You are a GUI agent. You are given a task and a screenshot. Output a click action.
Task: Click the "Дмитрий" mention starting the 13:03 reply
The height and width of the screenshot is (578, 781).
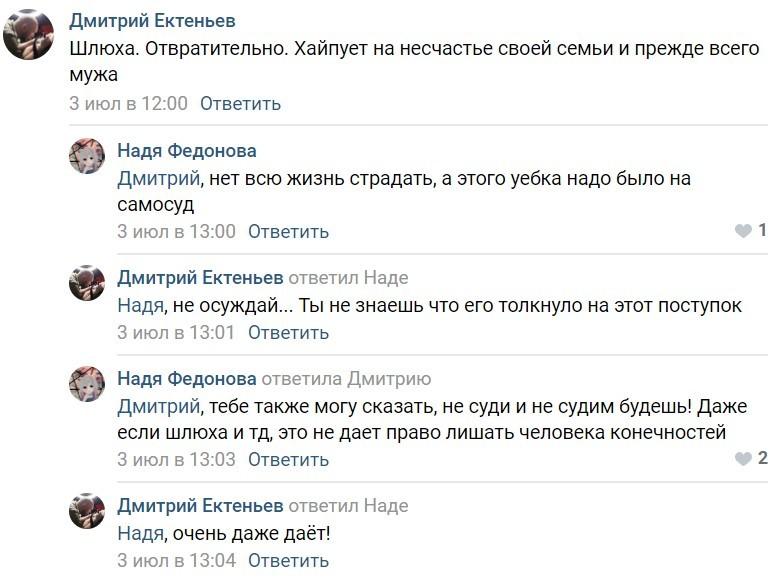point(159,406)
